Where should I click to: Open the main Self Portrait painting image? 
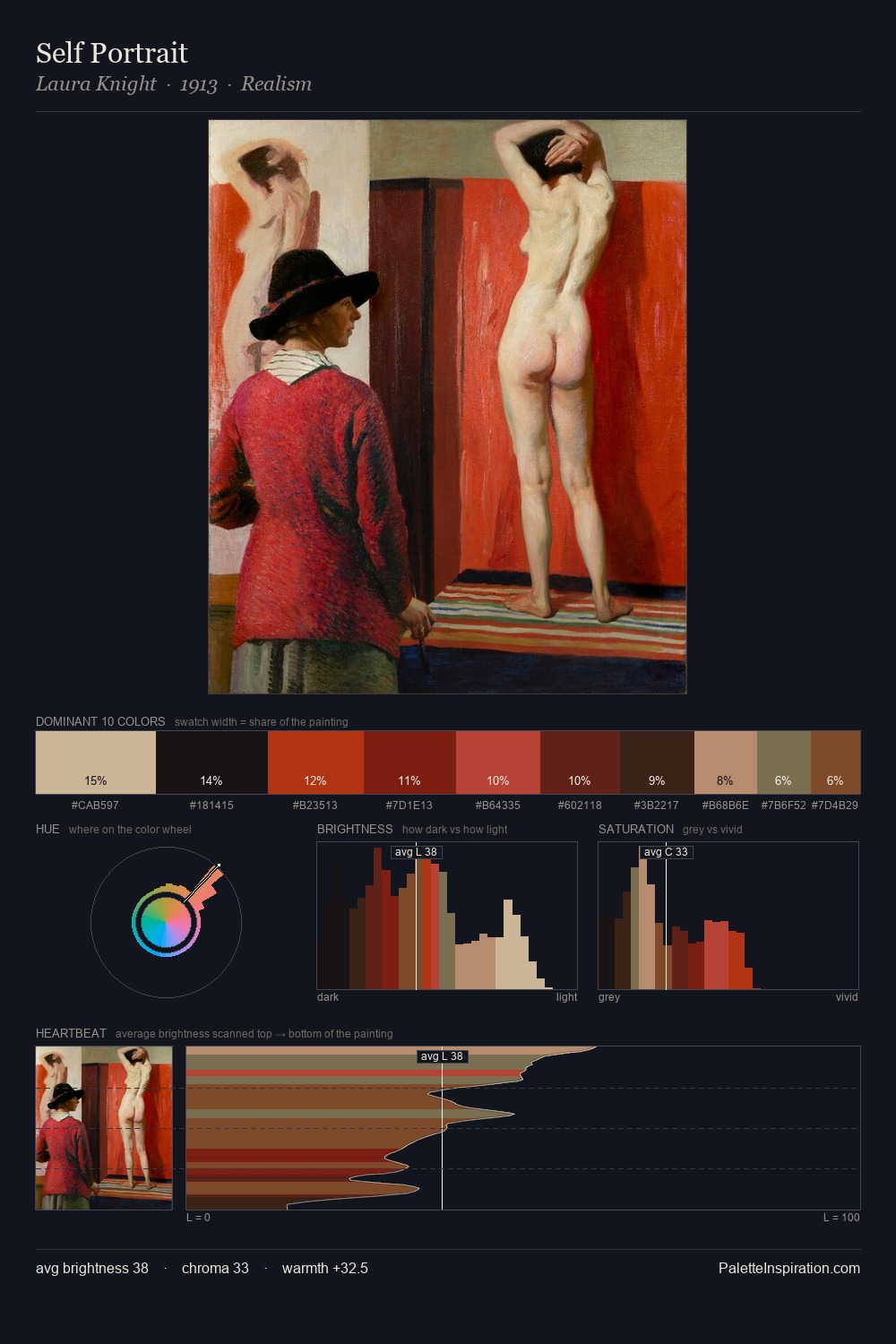coord(447,407)
